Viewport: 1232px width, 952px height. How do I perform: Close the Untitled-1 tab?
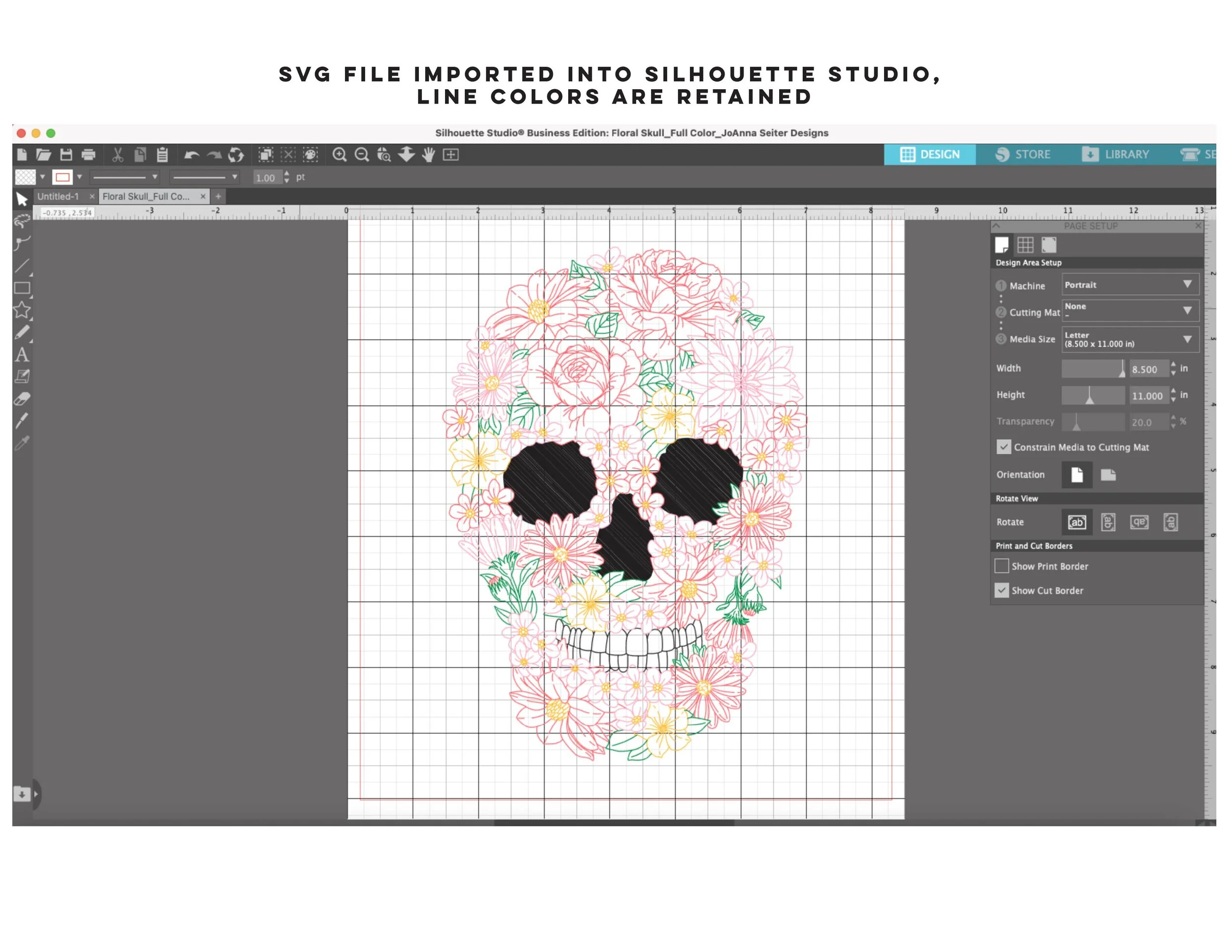92,196
